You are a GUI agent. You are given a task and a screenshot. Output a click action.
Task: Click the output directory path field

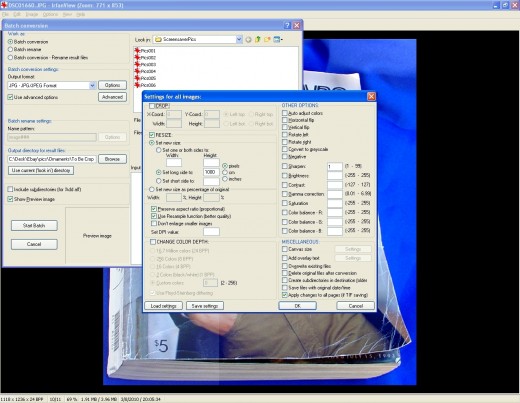[x=52, y=159]
